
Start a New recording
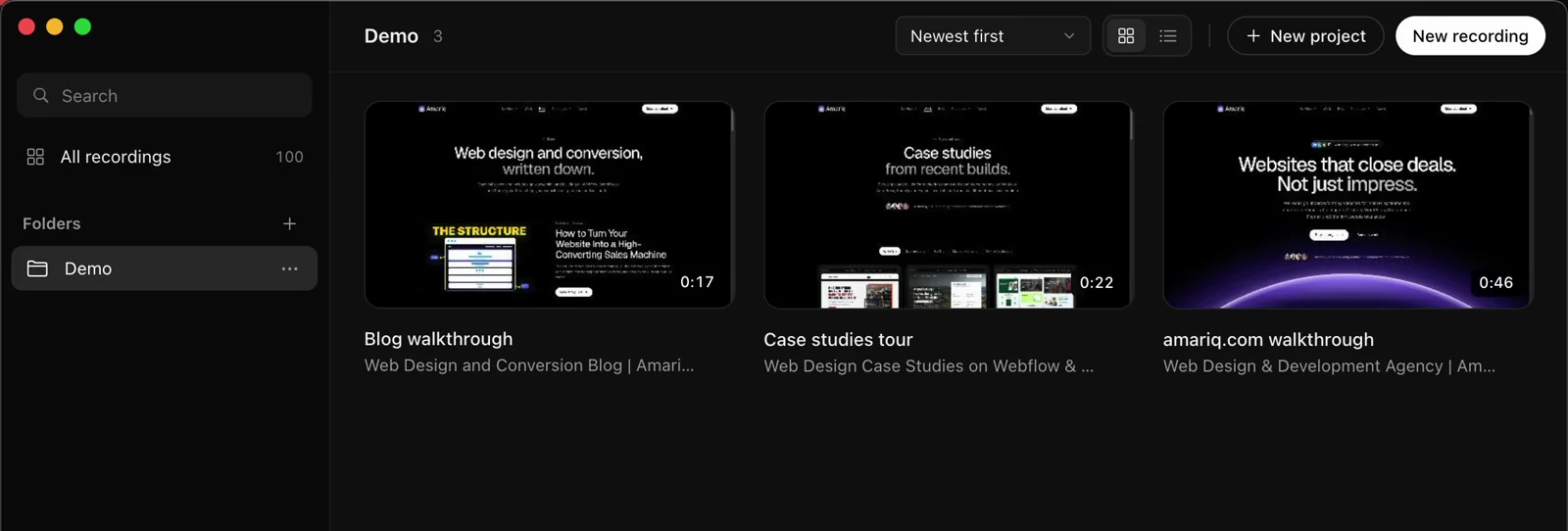[x=1470, y=36]
